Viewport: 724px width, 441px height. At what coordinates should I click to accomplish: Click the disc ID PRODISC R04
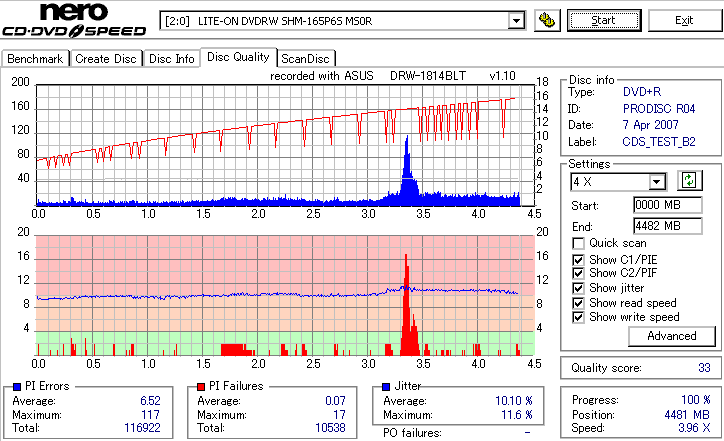(x=659, y=109)
